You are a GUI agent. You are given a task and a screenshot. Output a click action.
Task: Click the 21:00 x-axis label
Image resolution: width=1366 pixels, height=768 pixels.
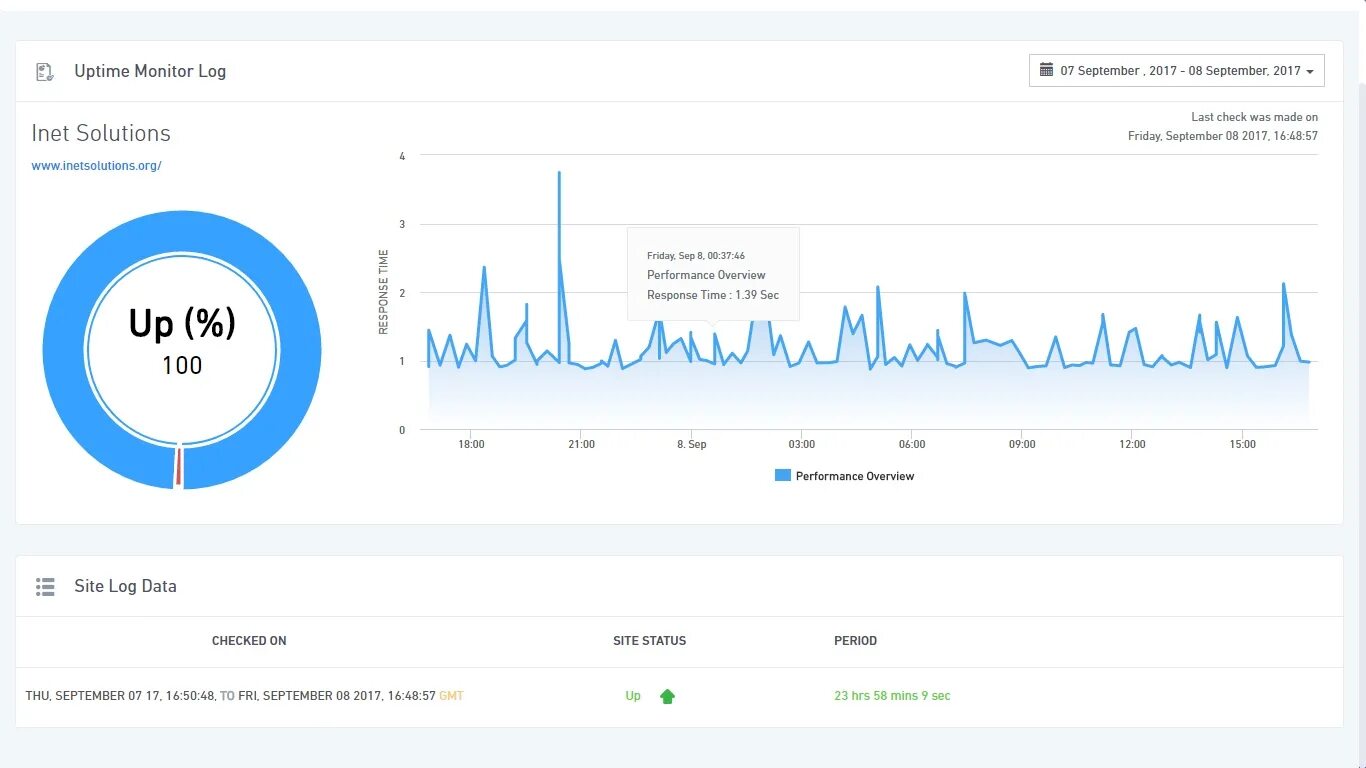pos(581,444)
